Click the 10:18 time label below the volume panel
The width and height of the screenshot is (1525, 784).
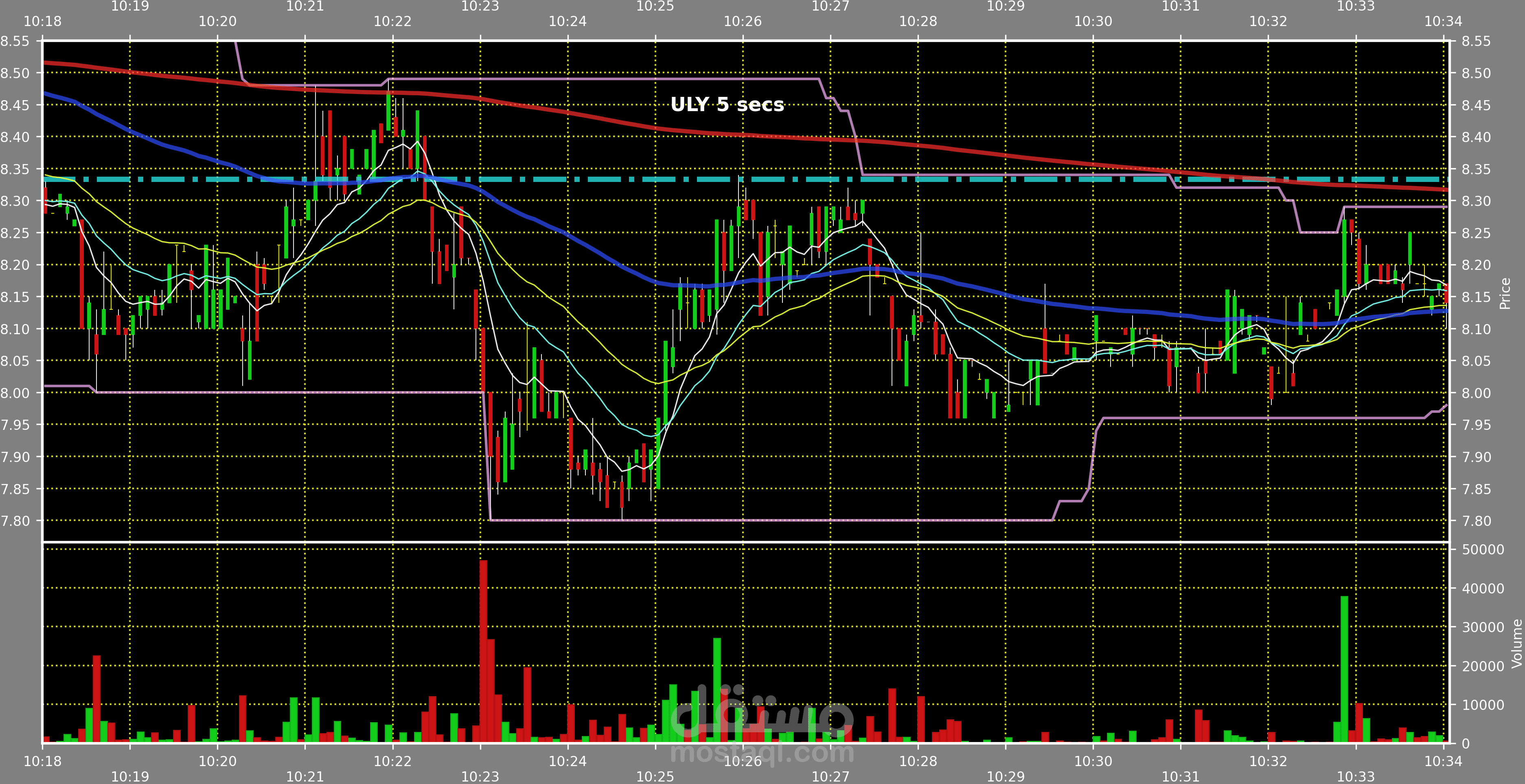click(x=43, y=762)
